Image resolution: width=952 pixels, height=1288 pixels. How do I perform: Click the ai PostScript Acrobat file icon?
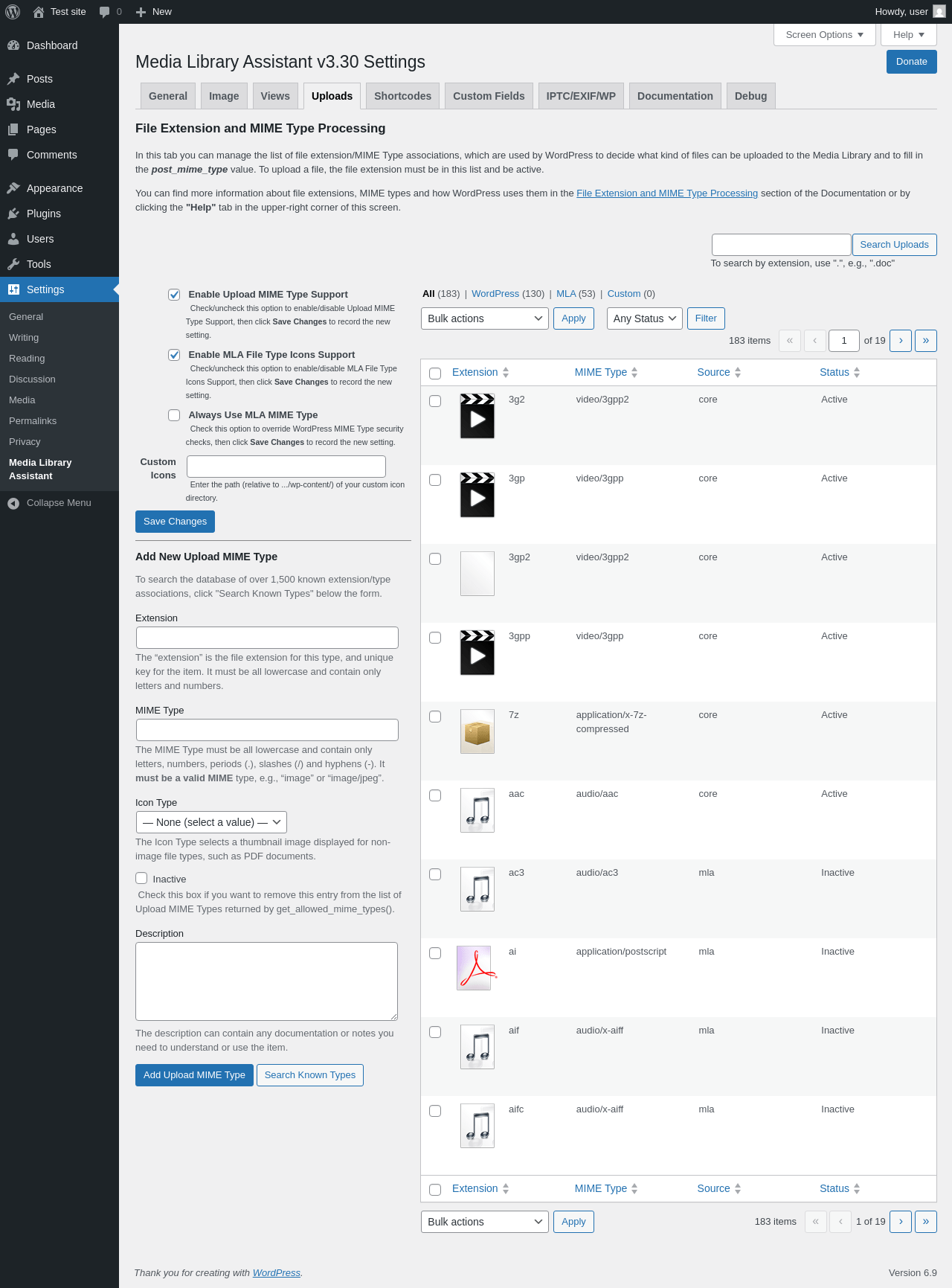pyautogui.click(x=477, y=968)
